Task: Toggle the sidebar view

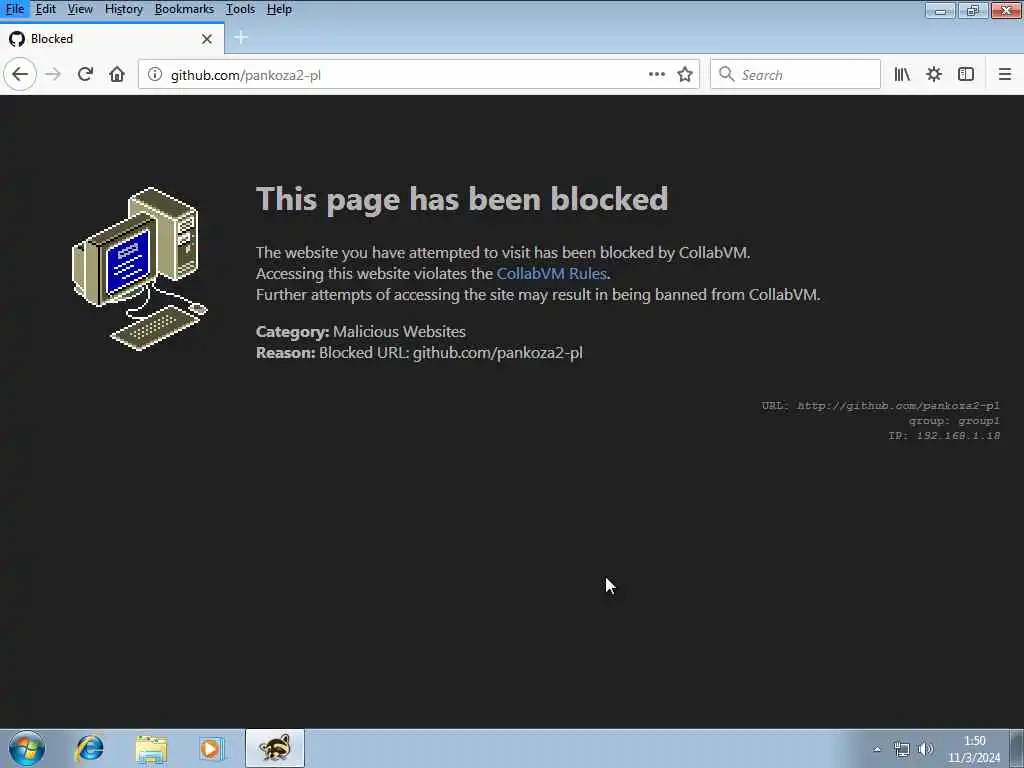Action: coord(966,74)
